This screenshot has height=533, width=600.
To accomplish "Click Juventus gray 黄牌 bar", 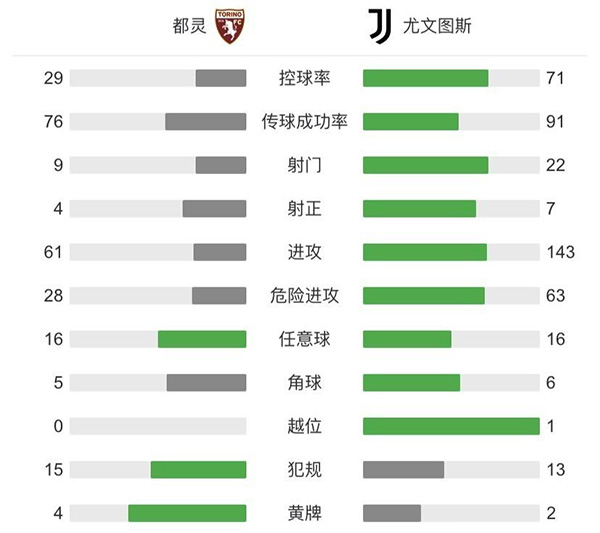I will (392, 513).
